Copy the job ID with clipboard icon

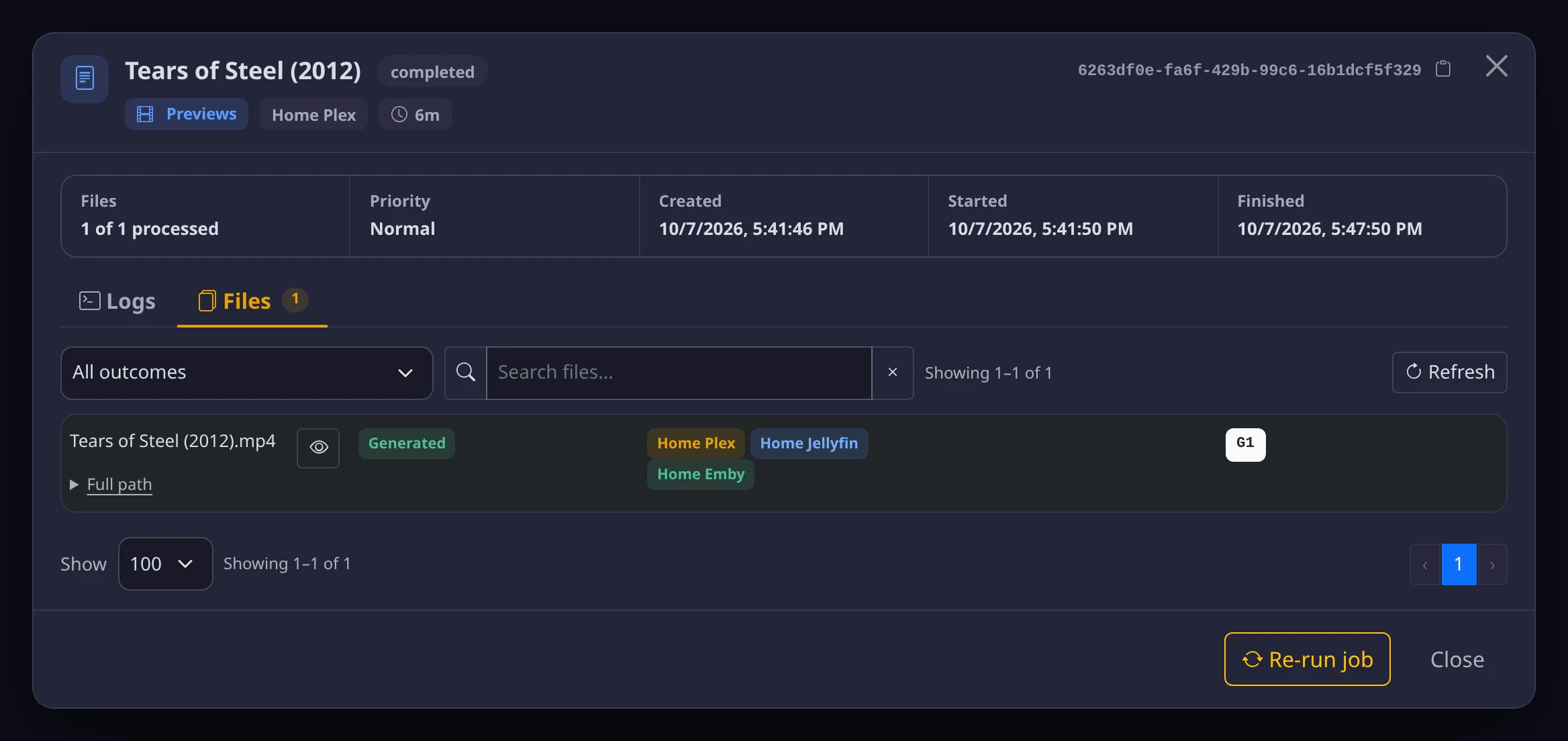(x=1443, y=69)
